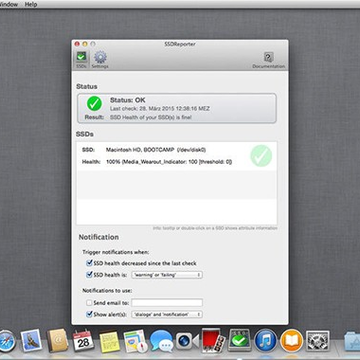Toggle the 'Show alert(s):' checkbox
This screenshot has width=360, height=360.
(89, 314)
